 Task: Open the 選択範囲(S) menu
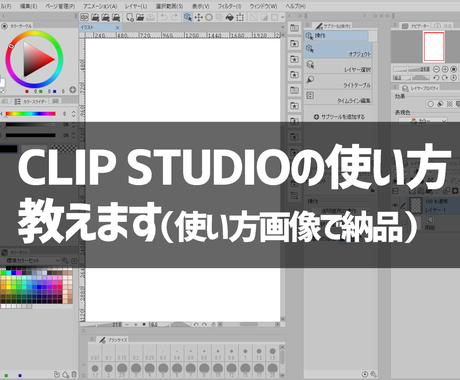[169, 6]
